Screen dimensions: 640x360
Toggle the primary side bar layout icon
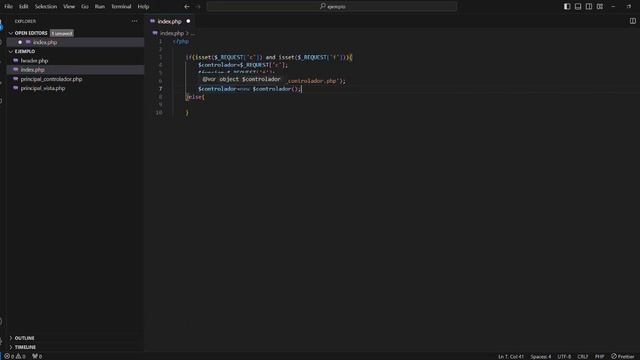(x=567, y=7)
